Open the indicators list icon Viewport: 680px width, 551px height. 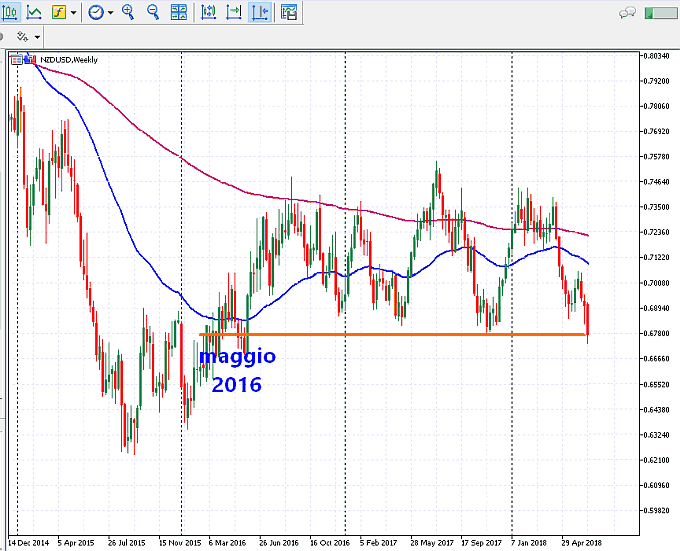click(59, 13)
